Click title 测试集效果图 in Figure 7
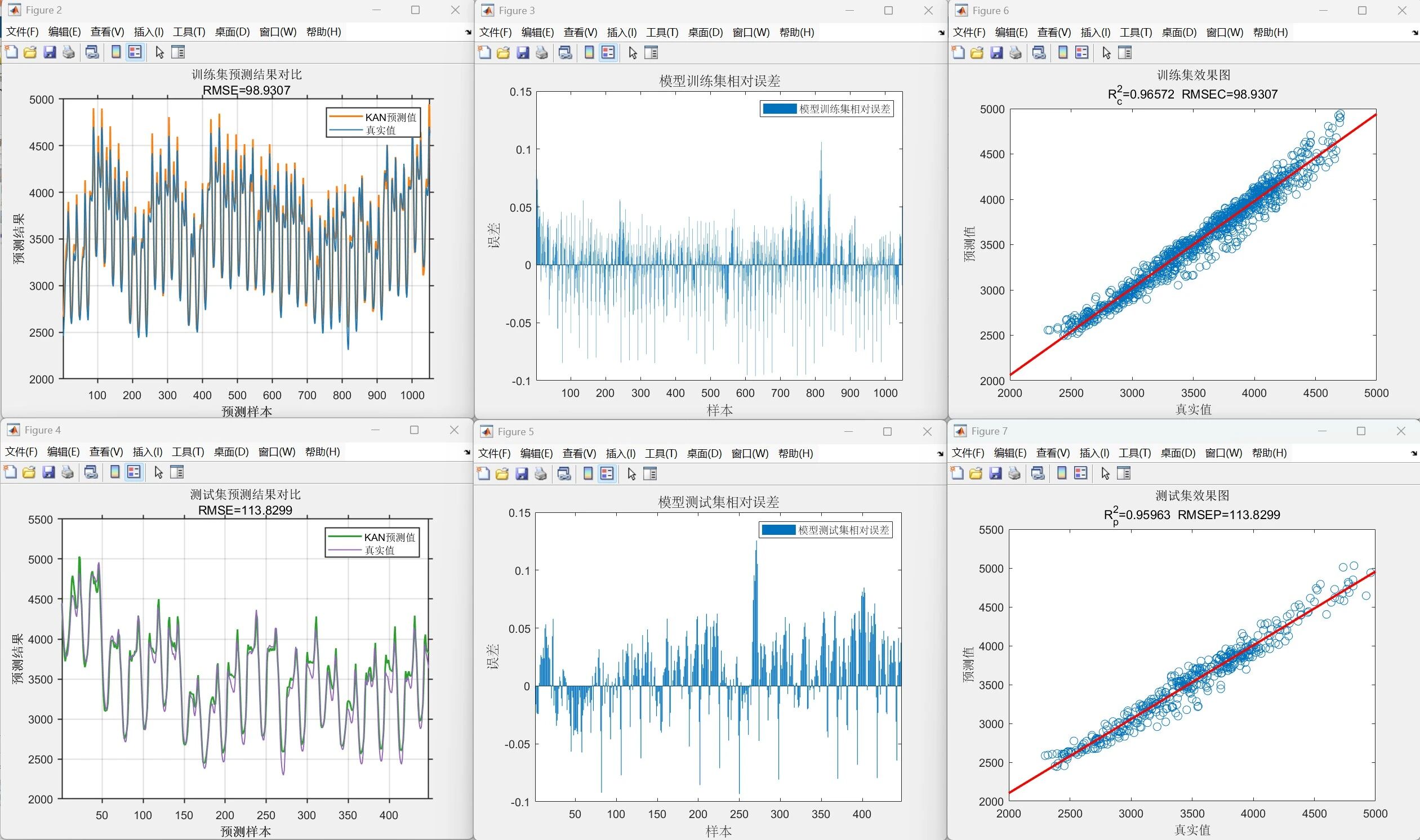 pos(1192,495)
